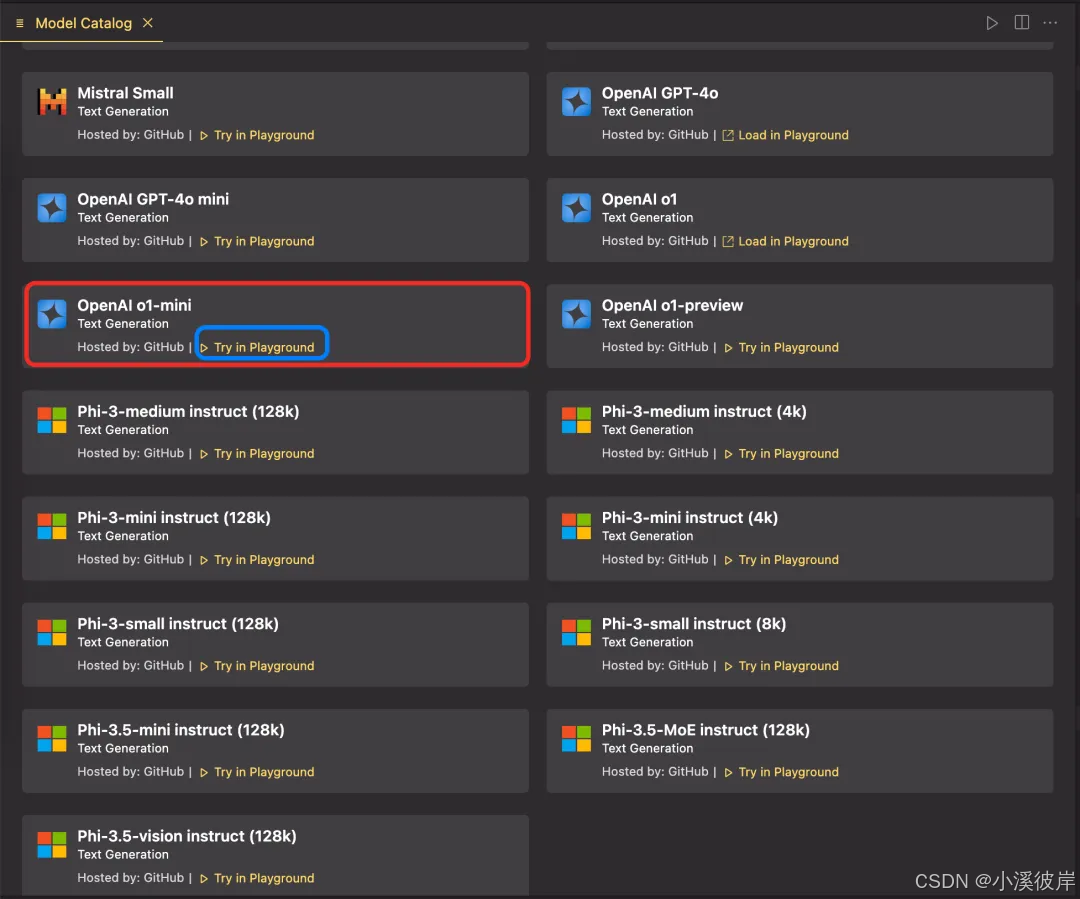Click the OpenAI o1-mini title text
1080x899 pixels.
134,305
